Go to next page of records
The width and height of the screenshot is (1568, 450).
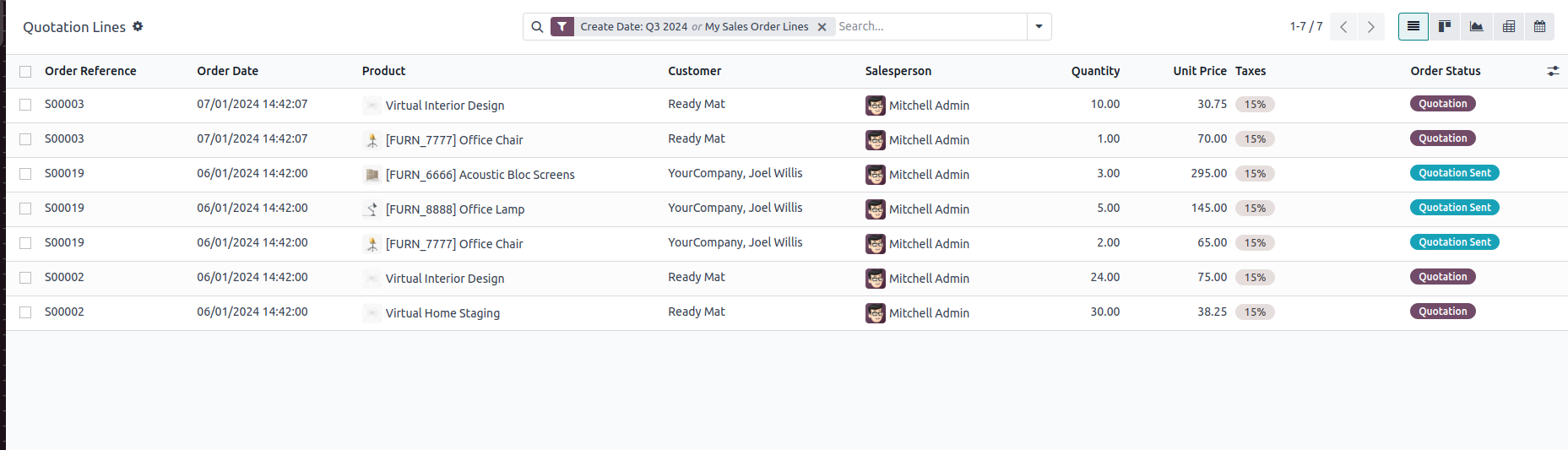coord(1371,27)
